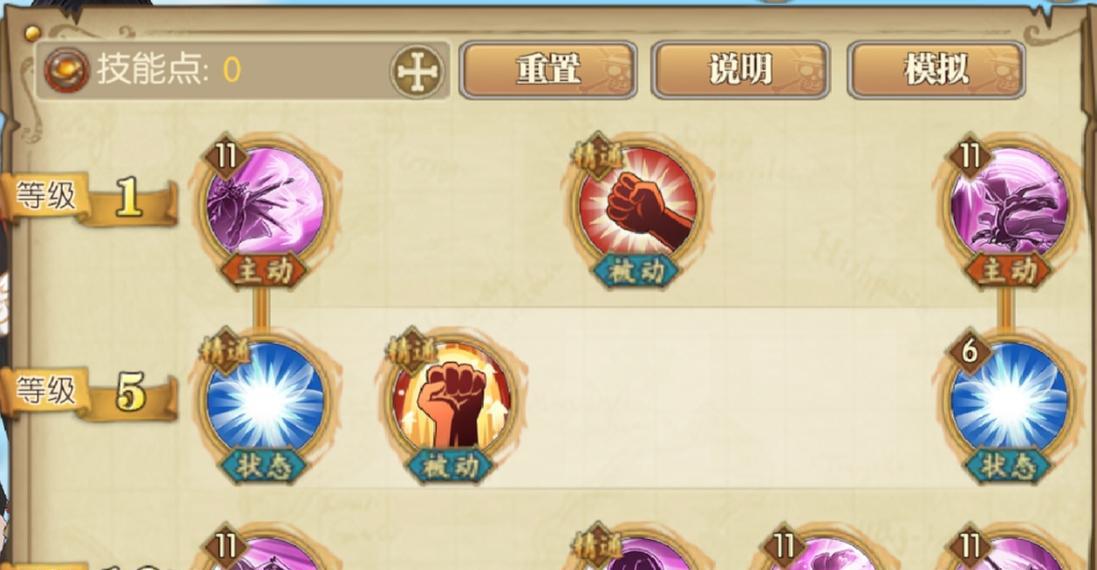Tap the 主动 label under left level 1 skill
1097x570 pixels.
pyautogui.click(x=263, y=270)
